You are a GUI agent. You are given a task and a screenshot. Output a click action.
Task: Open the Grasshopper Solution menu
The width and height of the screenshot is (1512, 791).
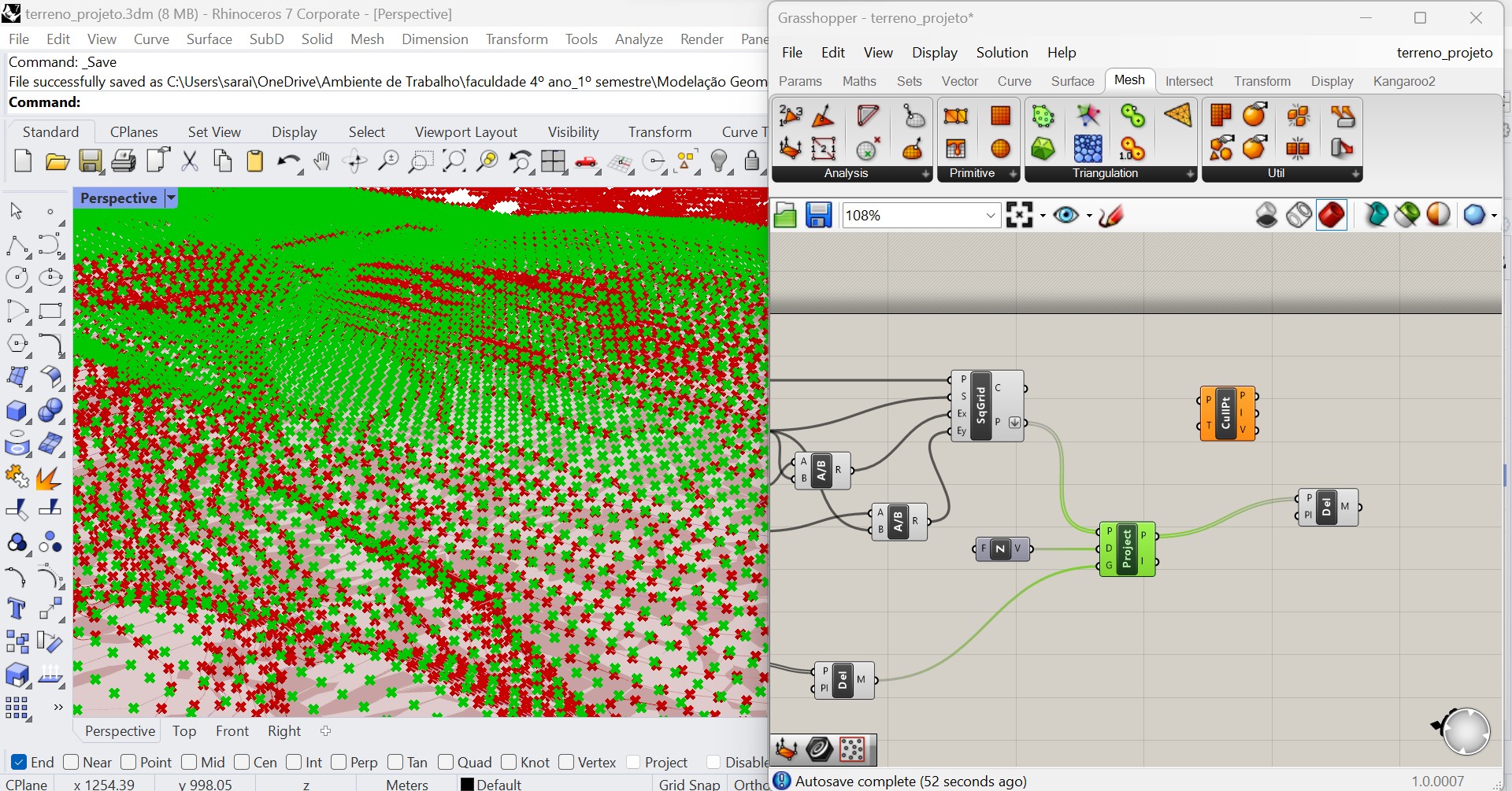click(1002, 53)
